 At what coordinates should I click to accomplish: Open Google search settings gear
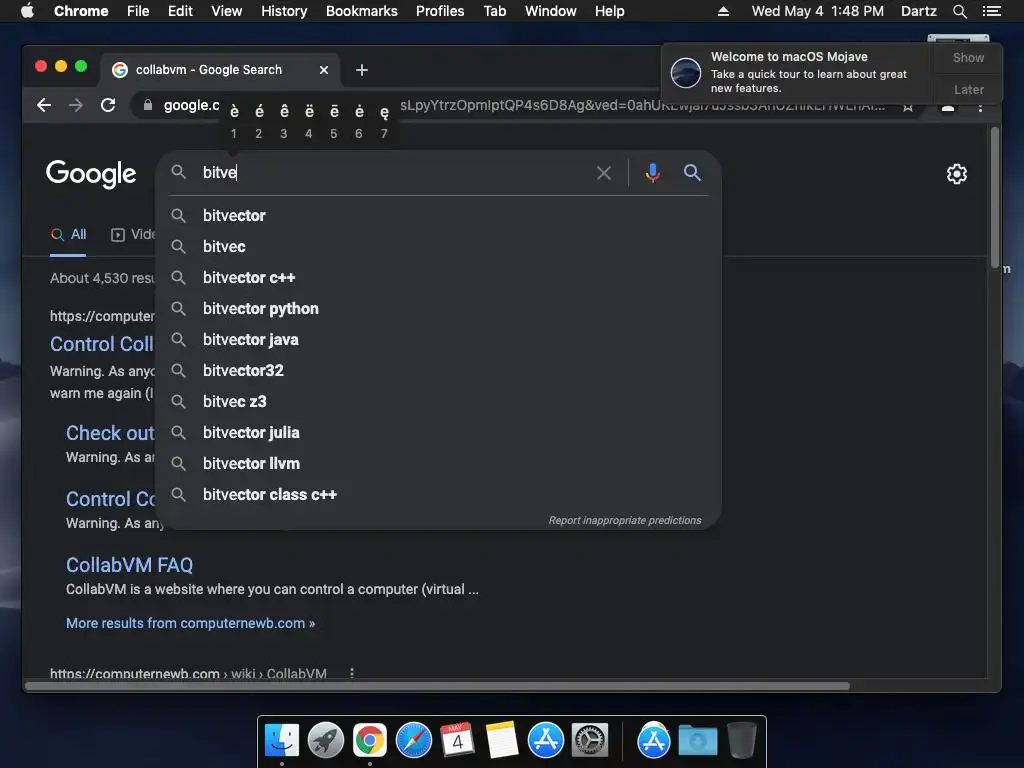[x=957, y=174]
